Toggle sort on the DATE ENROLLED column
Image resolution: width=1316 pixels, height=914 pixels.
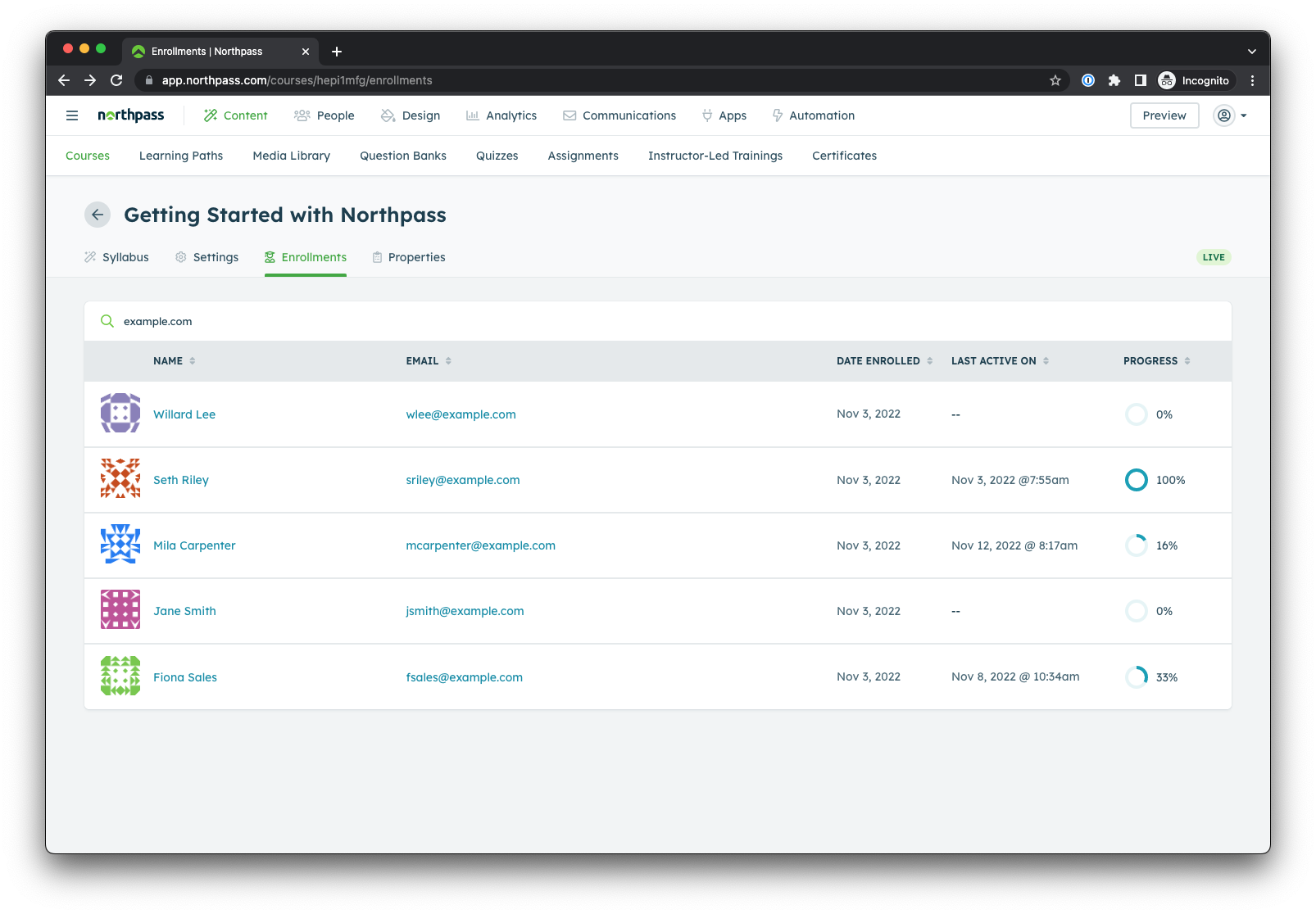pyautogui.click(x=929, y=360)
